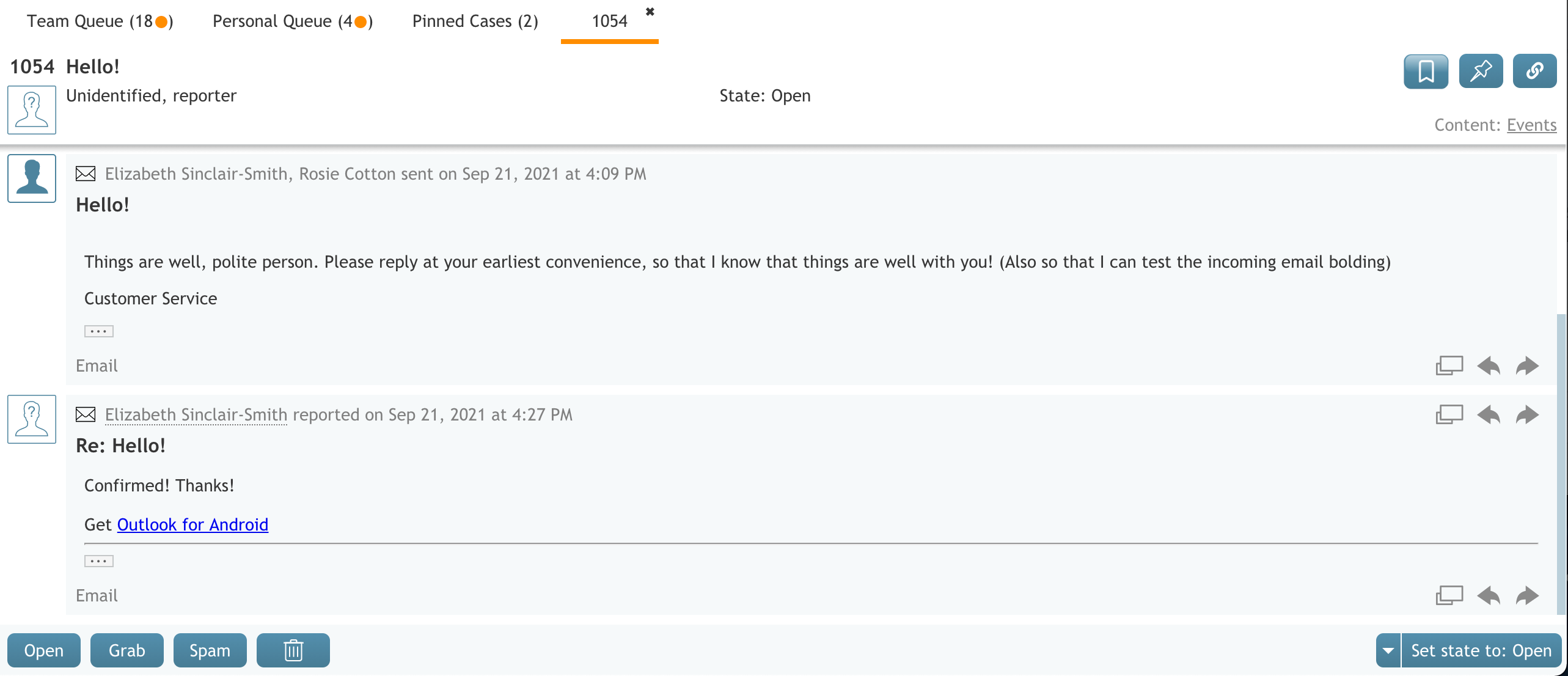Open the Pinned Cases tab
The image size is (1568, 676).
[475, 21]
